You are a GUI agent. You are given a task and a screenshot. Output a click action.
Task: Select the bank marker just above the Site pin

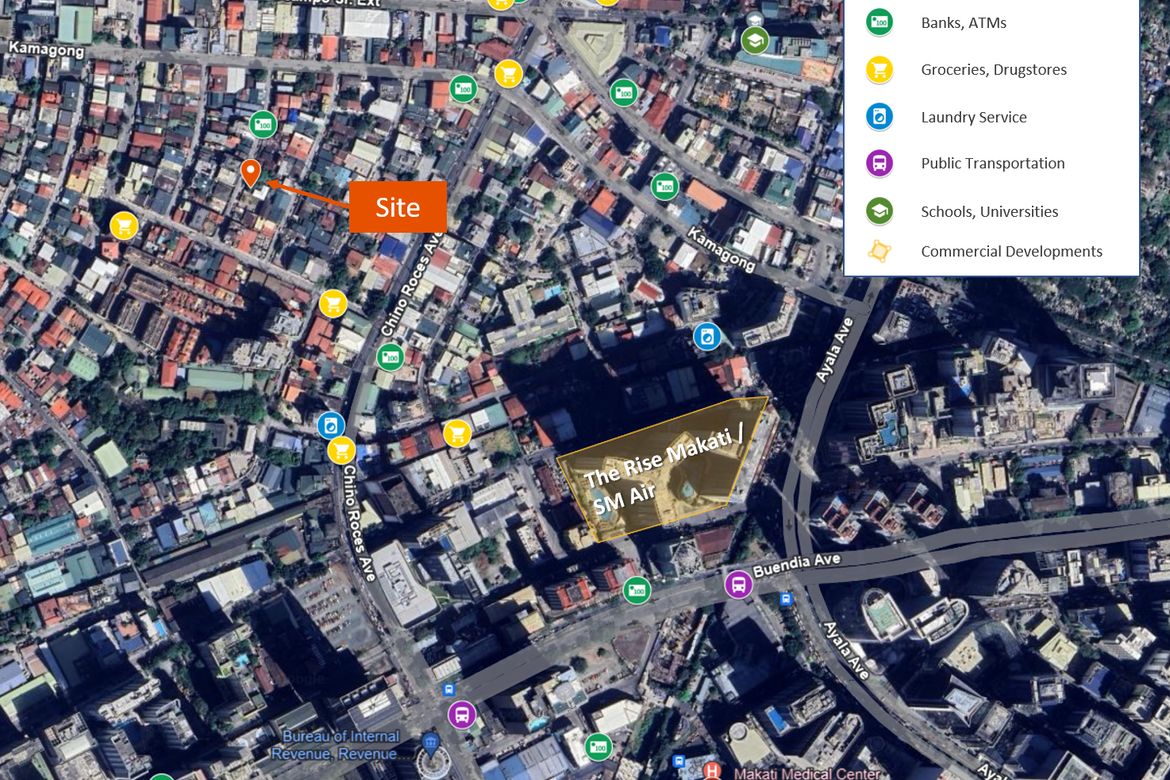point(263,125)
